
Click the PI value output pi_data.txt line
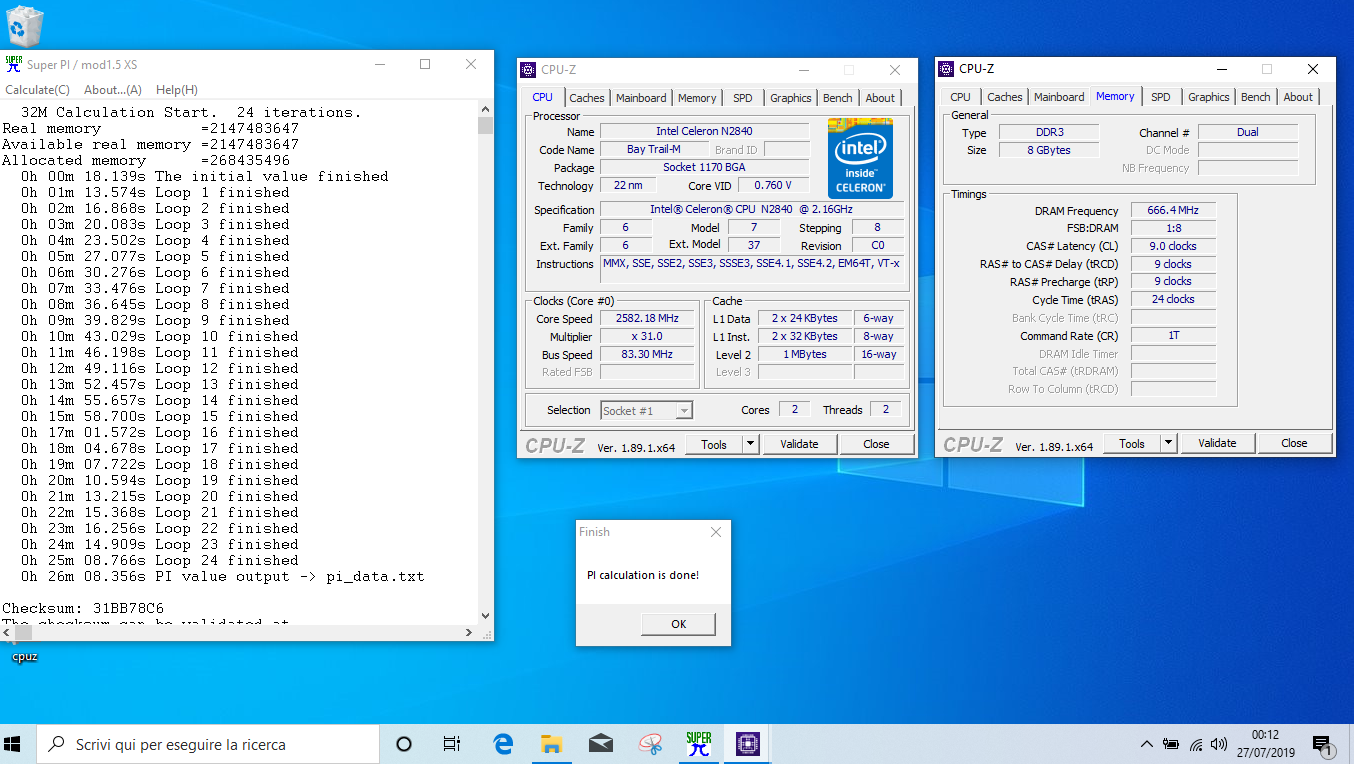(223, 576)
